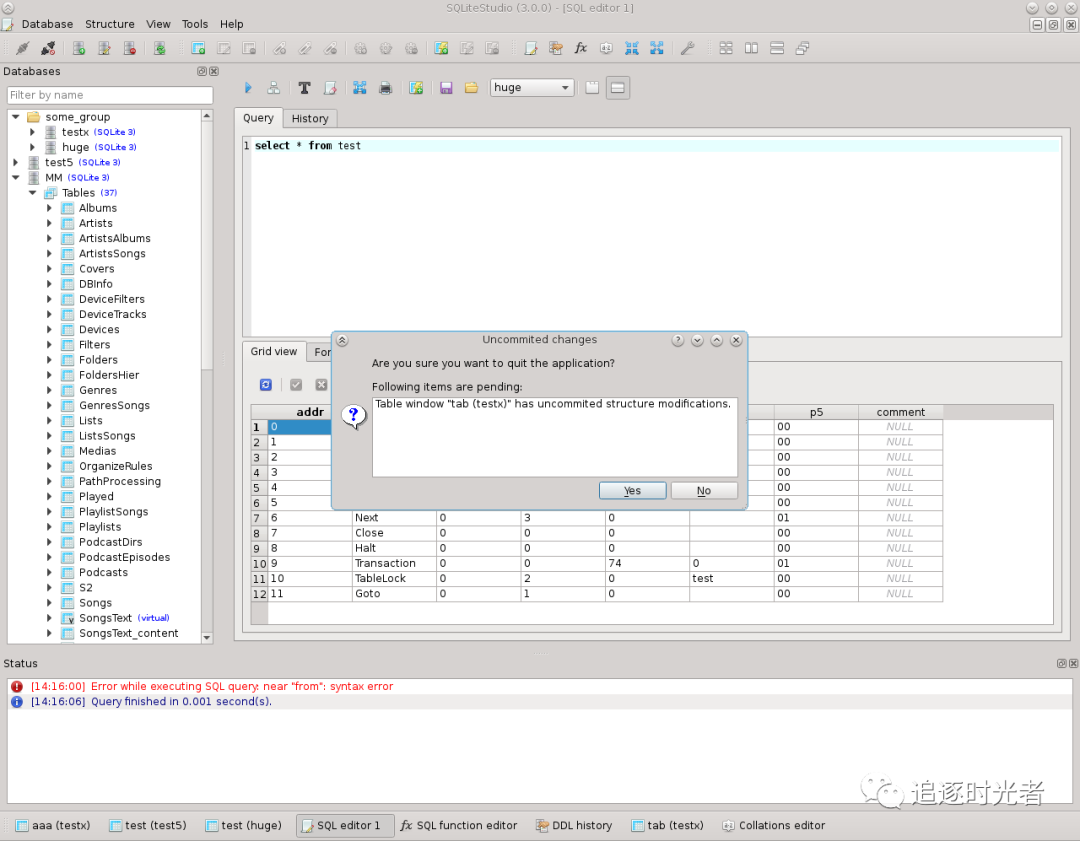Click the Filter by name field

(x=110, y=95)
